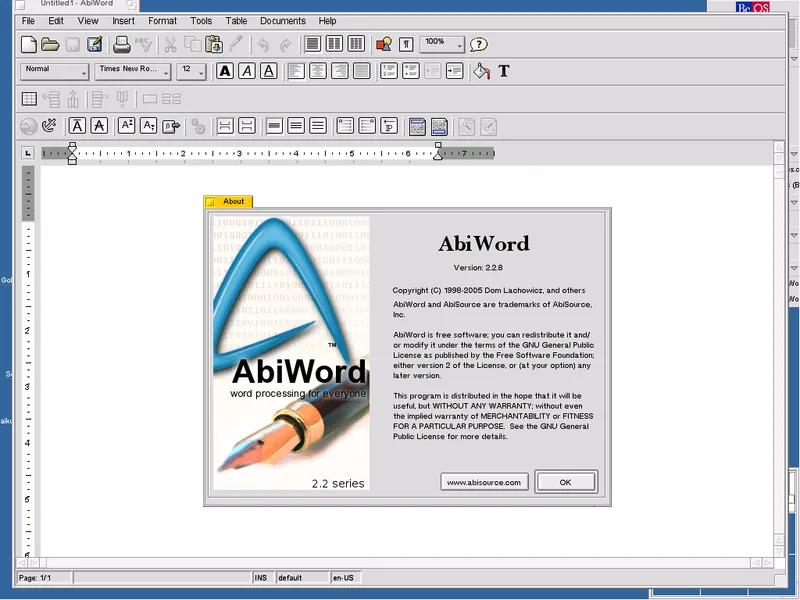Open the Documents menu

click(283, 21)
